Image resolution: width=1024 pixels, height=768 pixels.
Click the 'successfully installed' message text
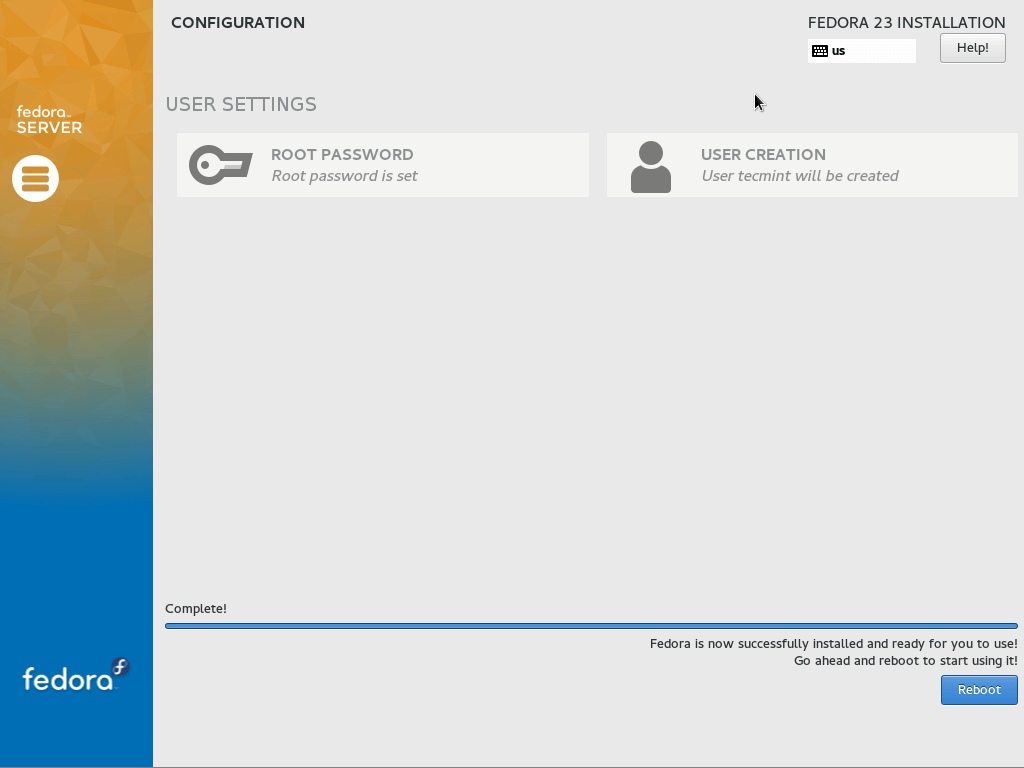833,644
